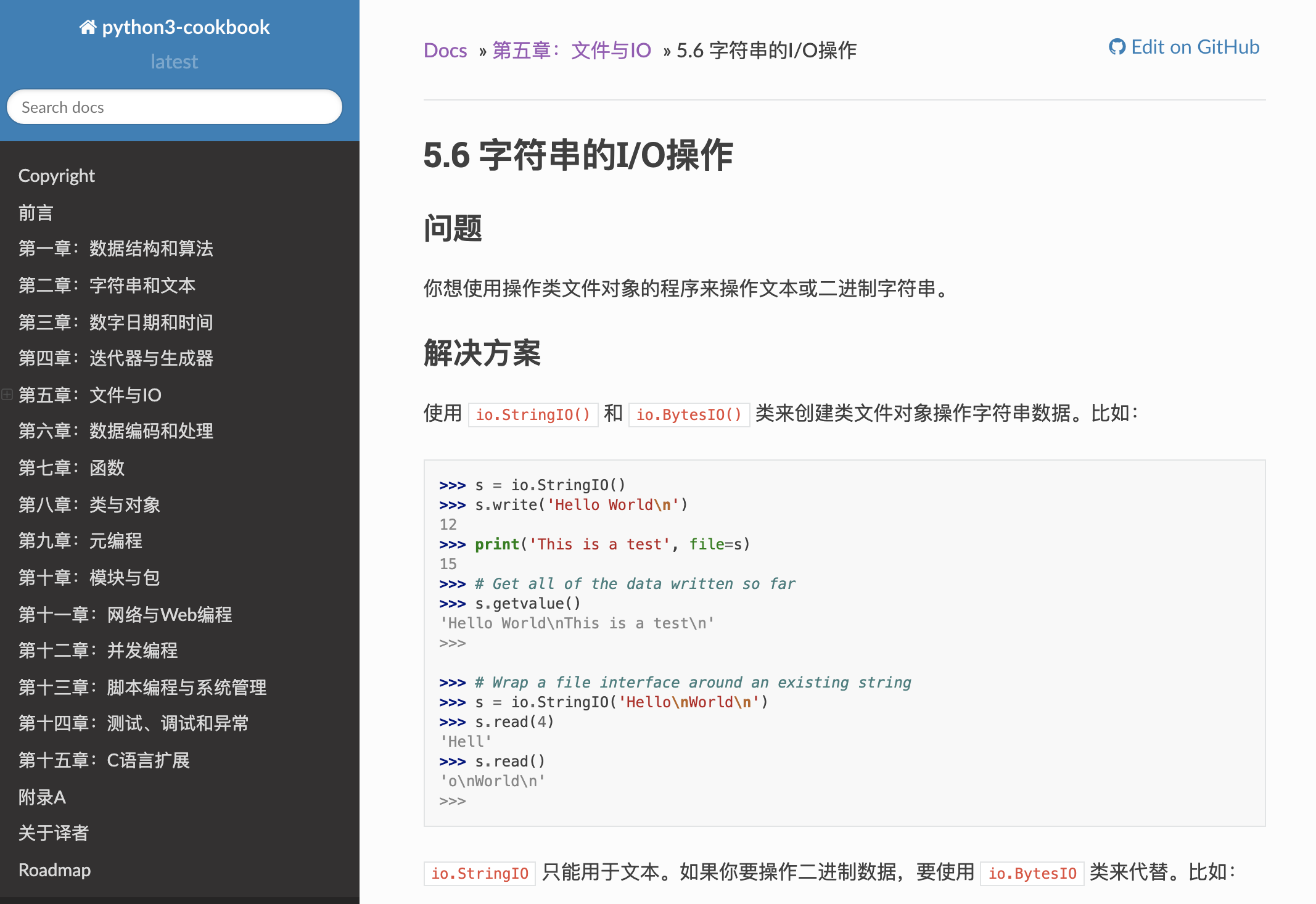Click the GitHub octocat icon in the header
The height and width of the screenshot is (904, 1316).
[1117, 46]
